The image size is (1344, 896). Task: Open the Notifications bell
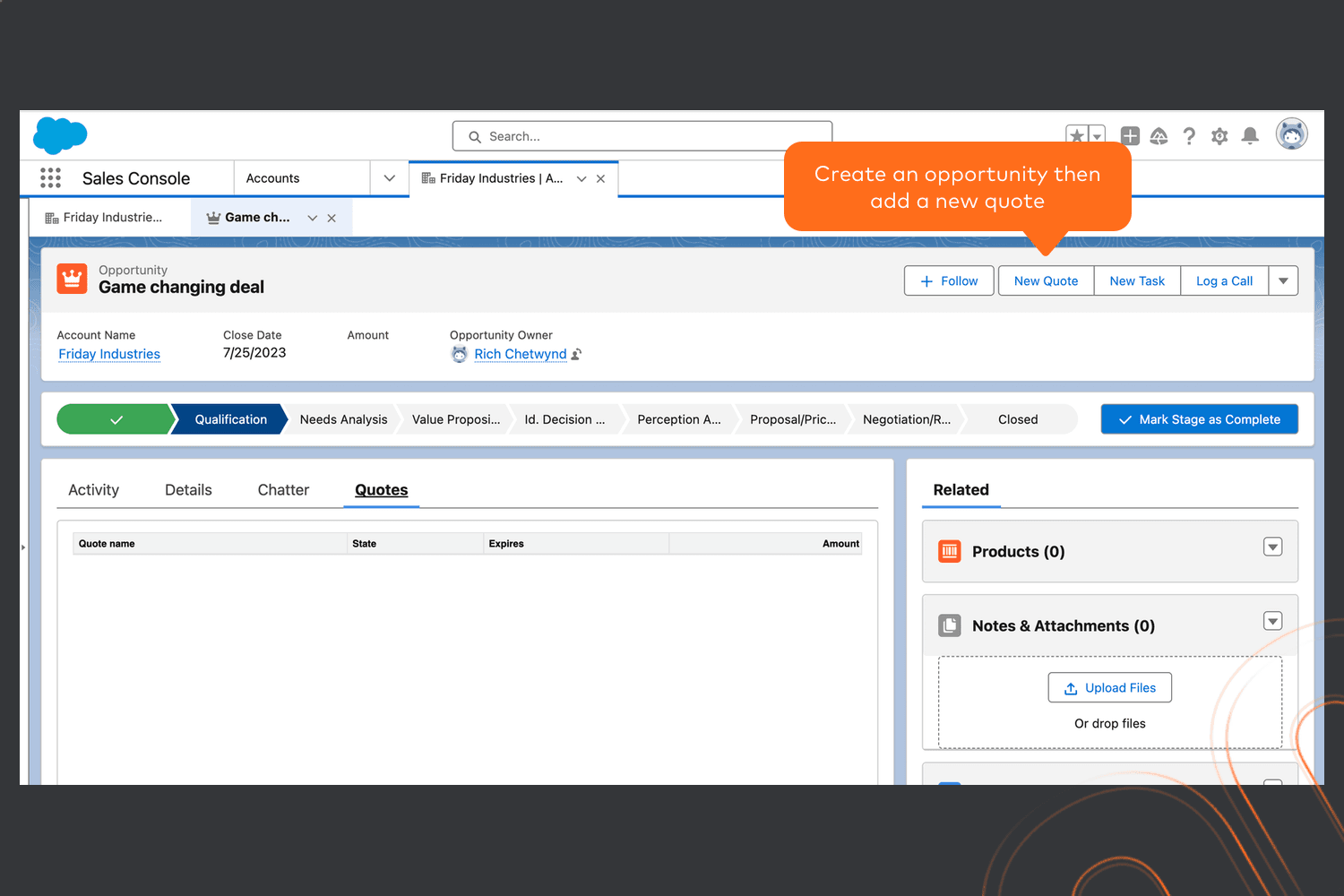[1250, 136]
